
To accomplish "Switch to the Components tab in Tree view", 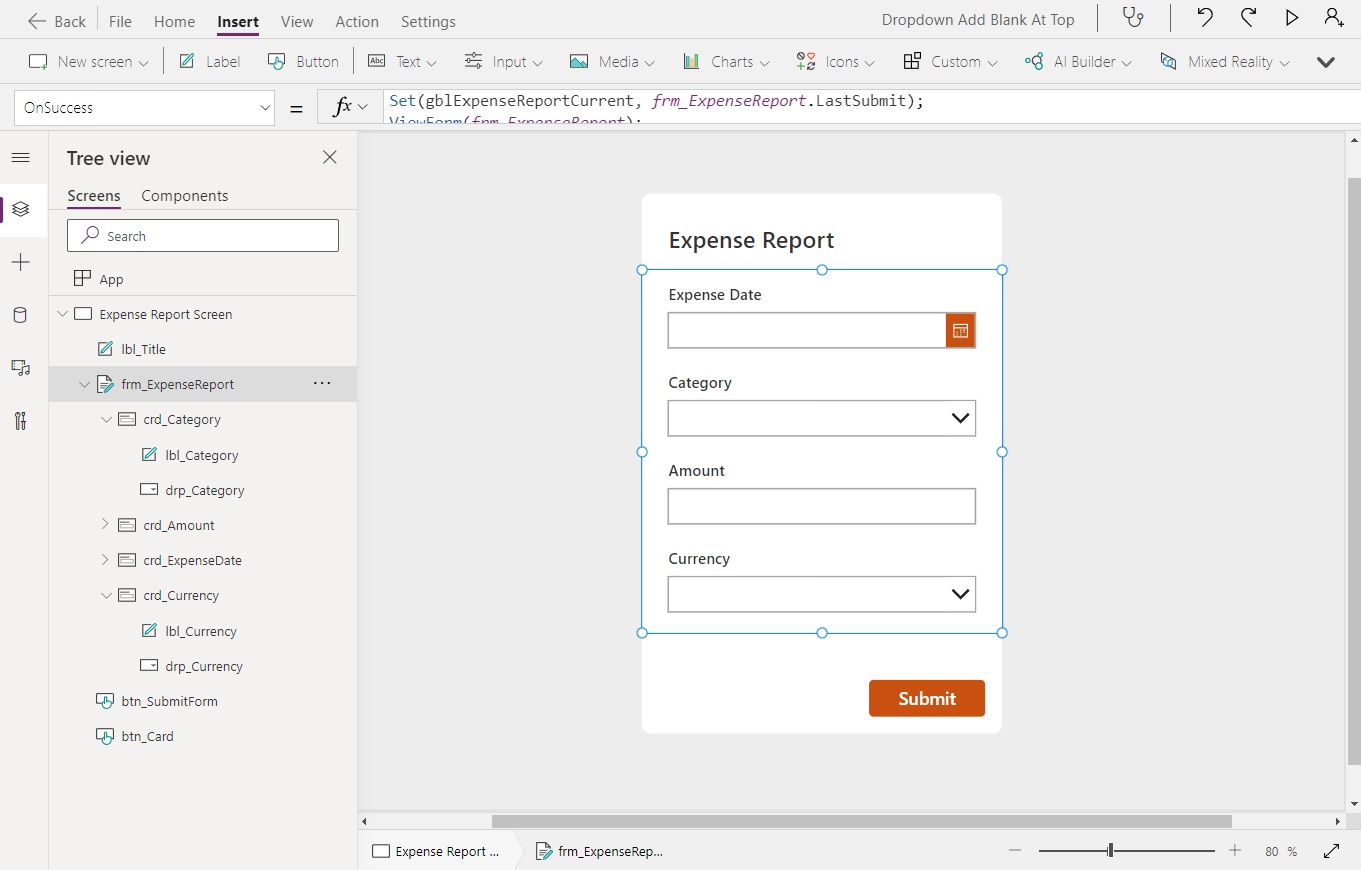I will tap(184, 196).
